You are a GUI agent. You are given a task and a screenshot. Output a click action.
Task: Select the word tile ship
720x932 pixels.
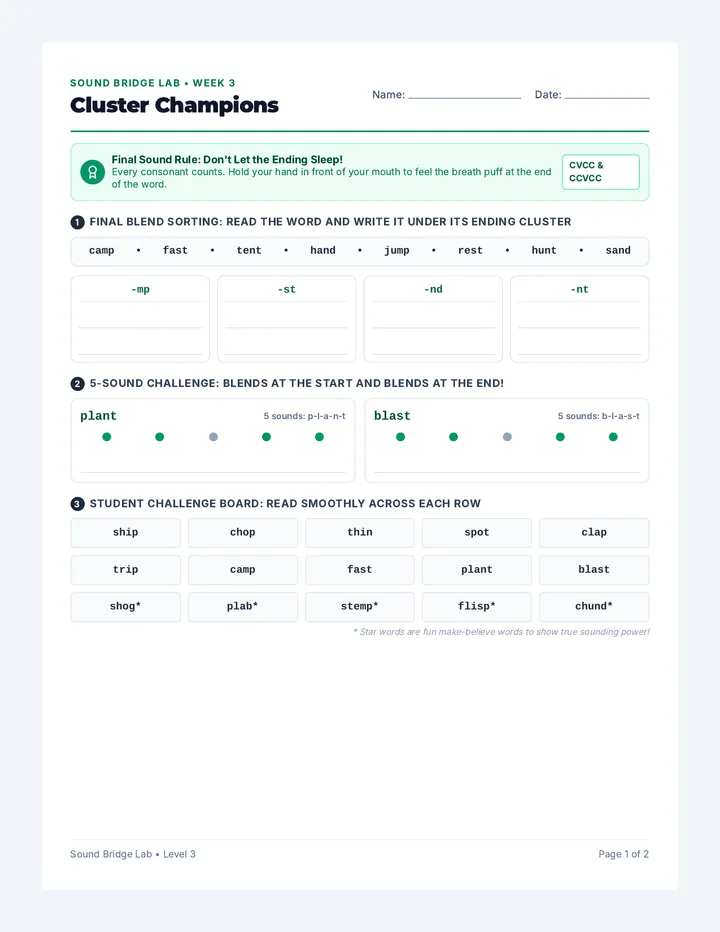(x=125, y=533)
